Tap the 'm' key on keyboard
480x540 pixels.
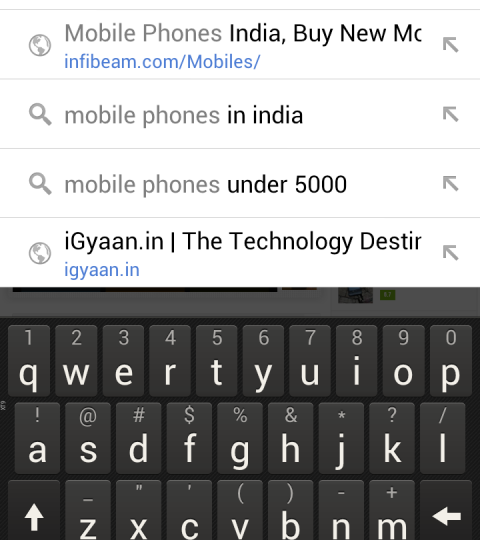pos(392,511)
